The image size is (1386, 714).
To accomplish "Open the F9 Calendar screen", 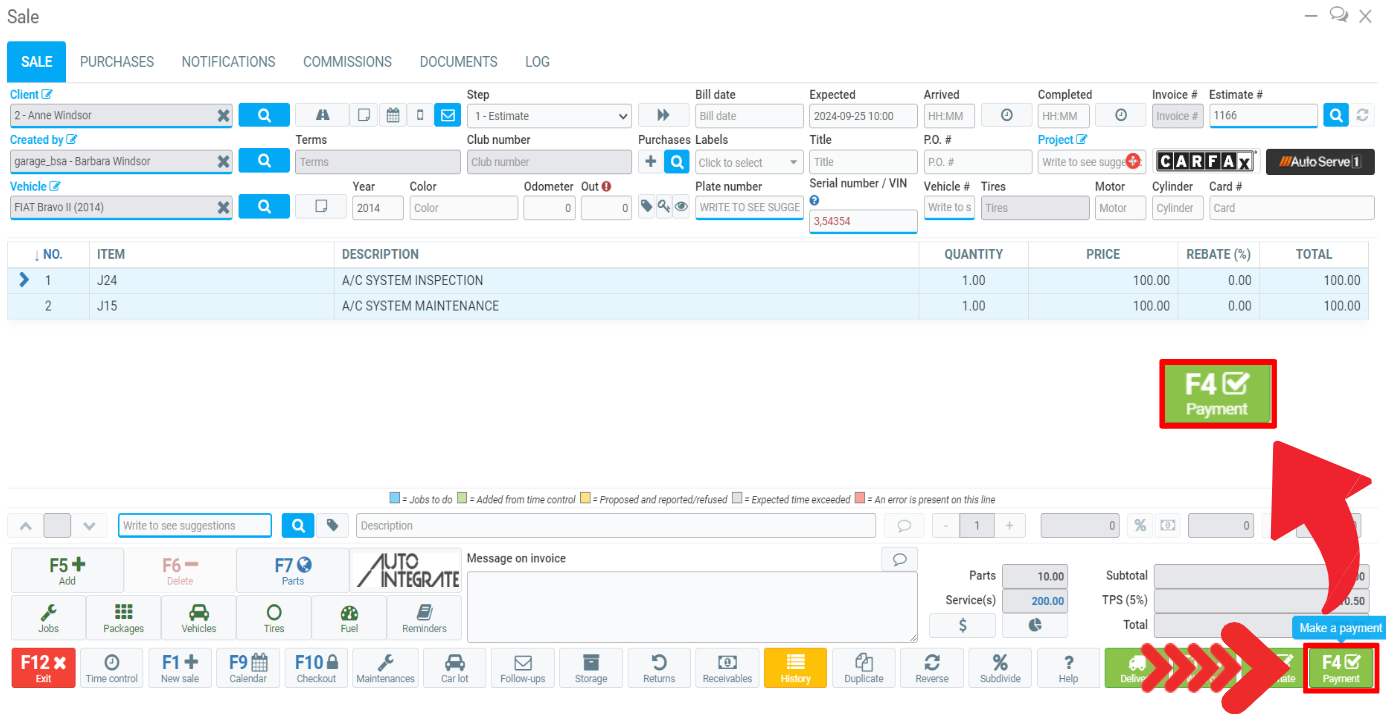I will click(x=248, y=667).
